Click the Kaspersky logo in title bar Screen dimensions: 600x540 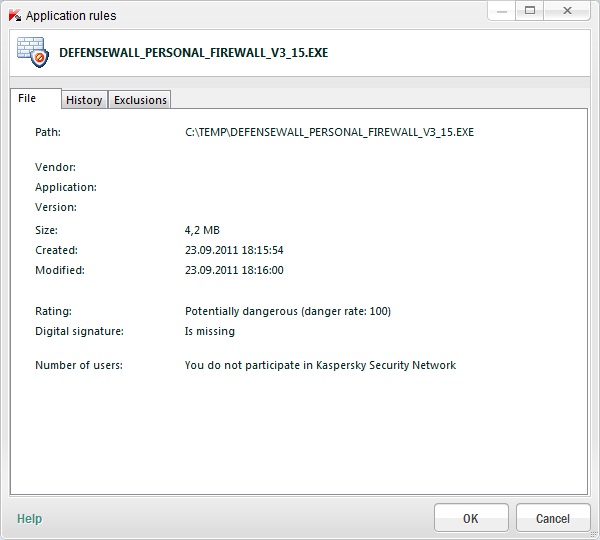pyautogui.click(x=15, y=16)
